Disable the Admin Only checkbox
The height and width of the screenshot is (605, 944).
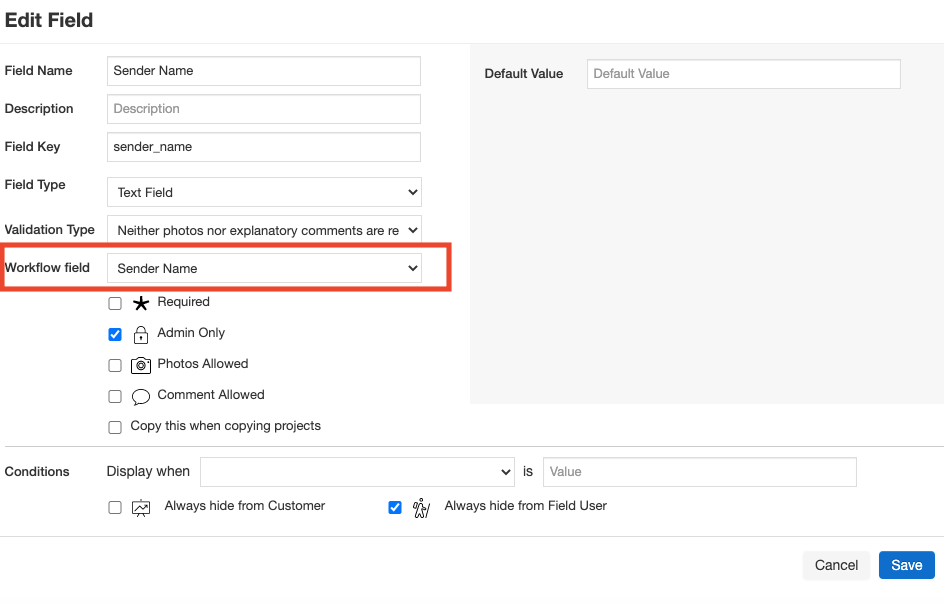tap(114, 334)
